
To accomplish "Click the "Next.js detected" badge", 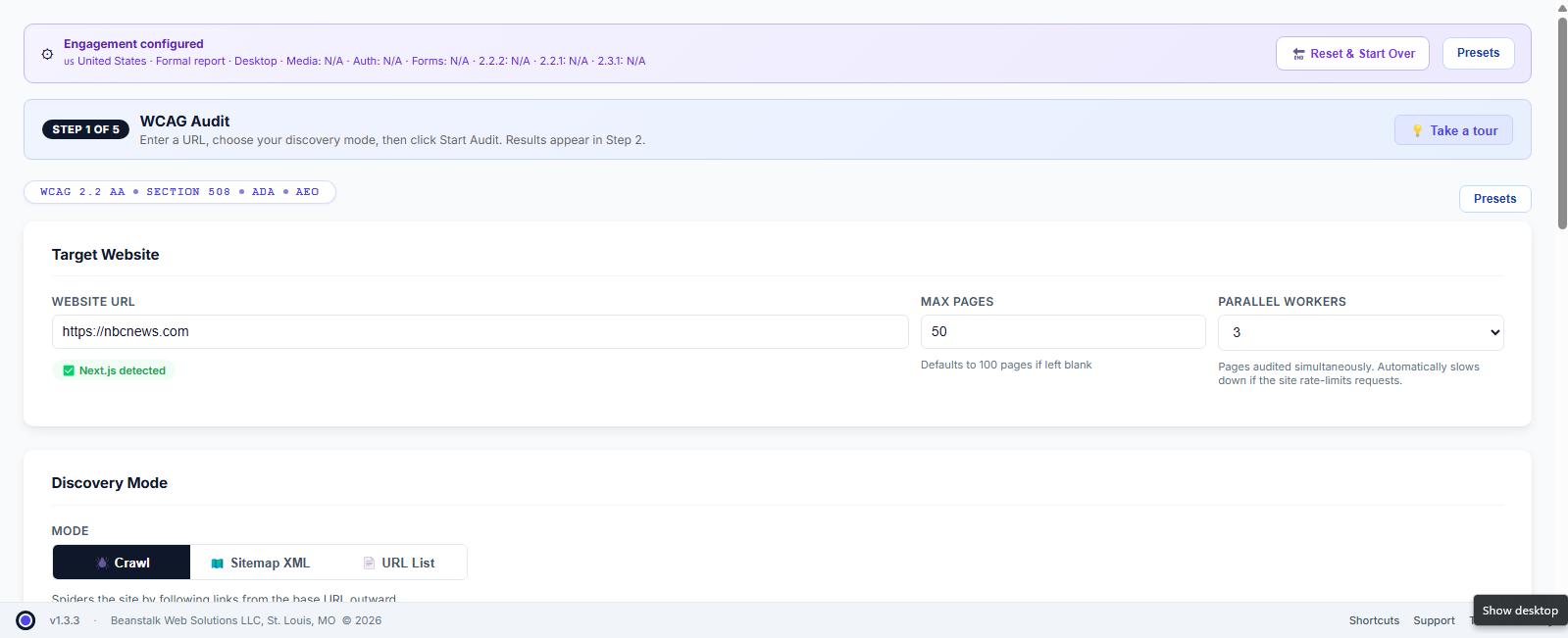I will (114, 370).
